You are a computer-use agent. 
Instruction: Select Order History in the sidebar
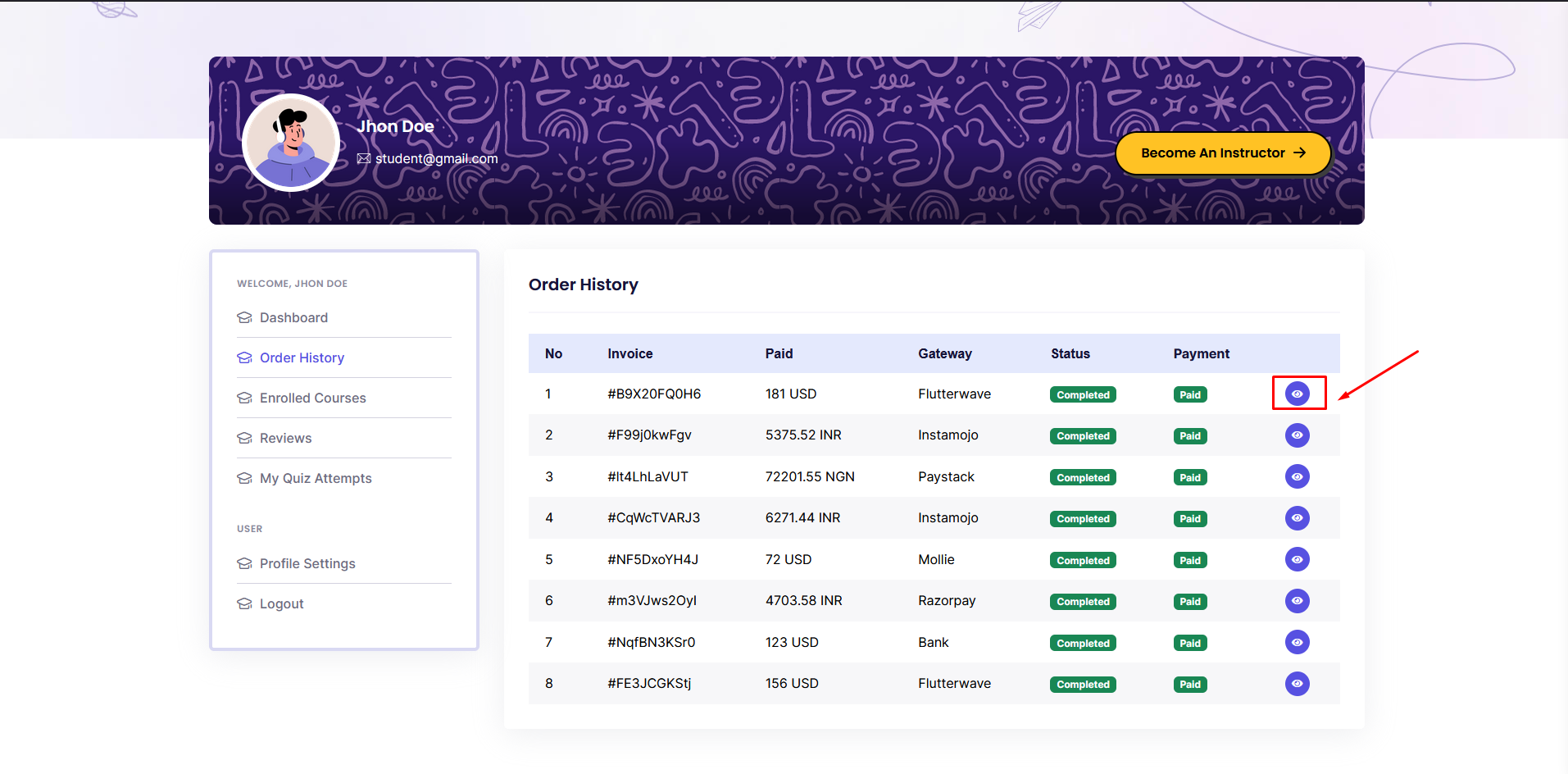tap(302, 357)
